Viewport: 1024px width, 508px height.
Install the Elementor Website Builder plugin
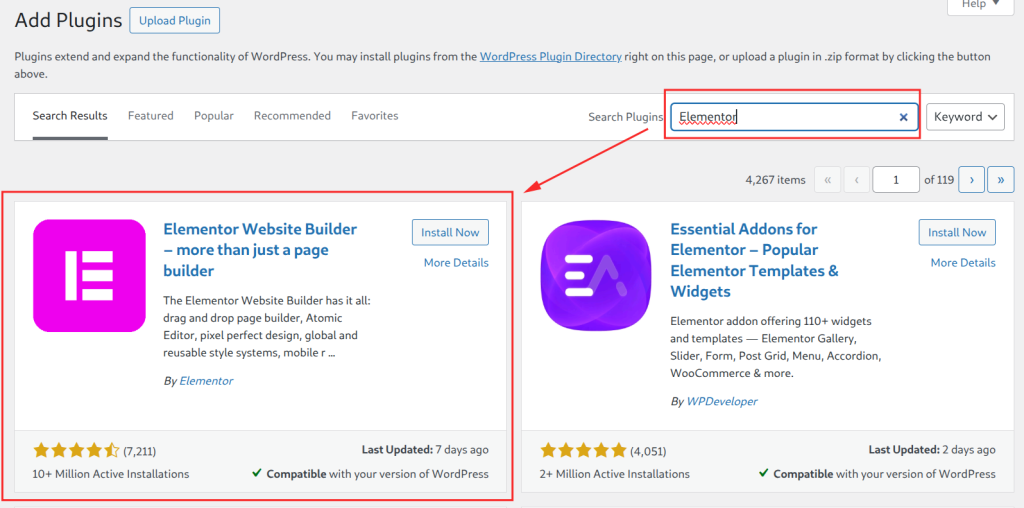pyautogui.click(x=450, y=232)
